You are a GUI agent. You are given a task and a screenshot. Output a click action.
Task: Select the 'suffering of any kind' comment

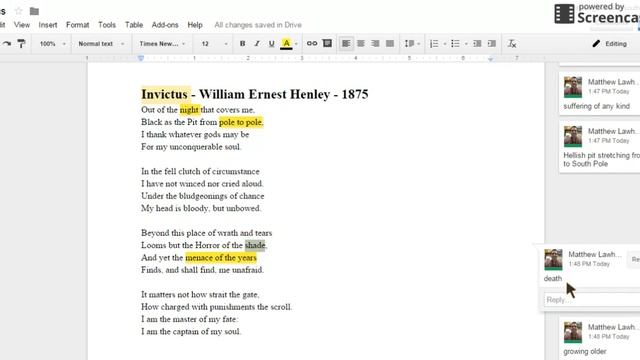(599, 93)
